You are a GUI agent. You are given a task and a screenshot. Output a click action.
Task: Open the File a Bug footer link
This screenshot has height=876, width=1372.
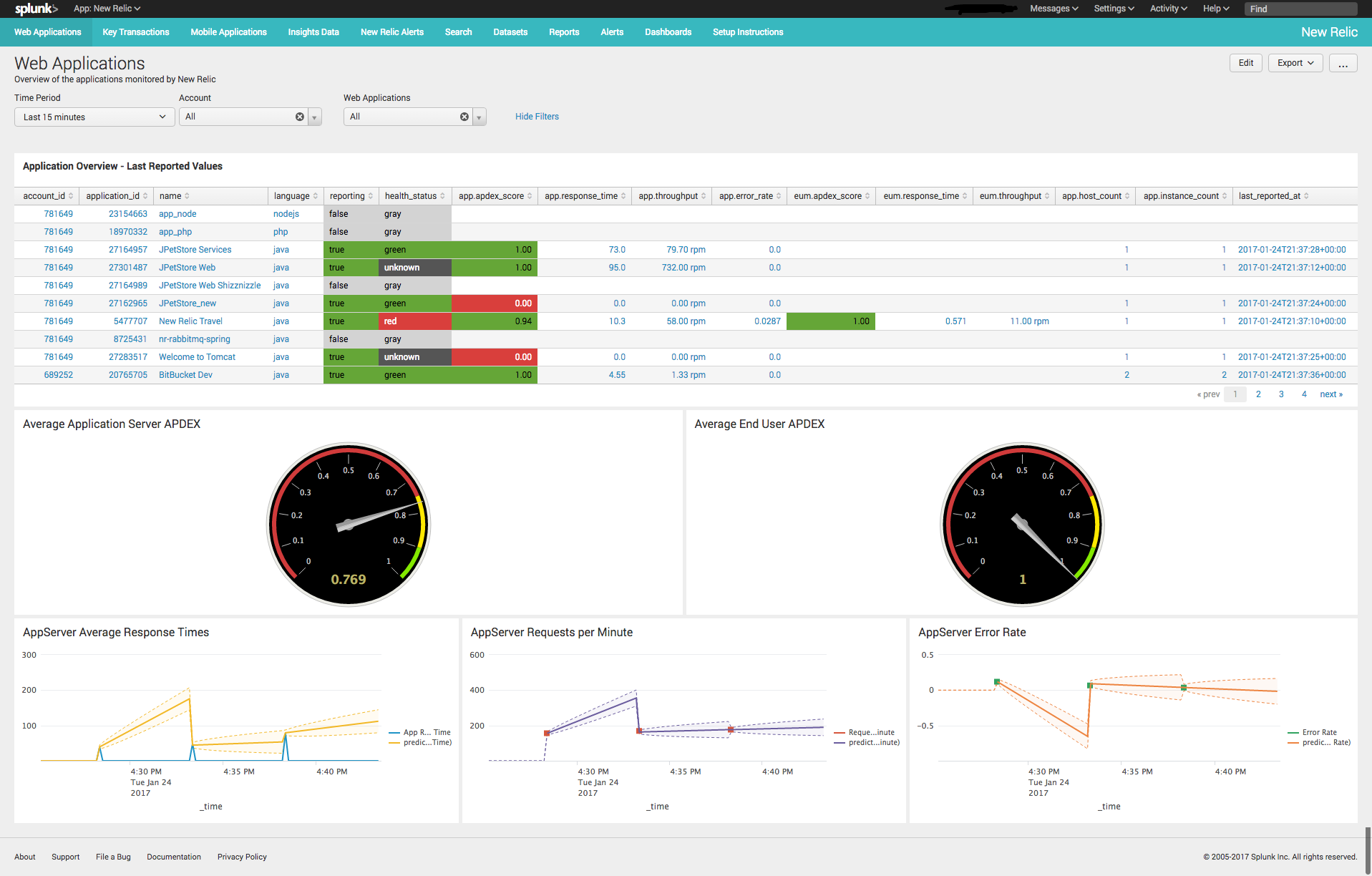pos(113,857)
